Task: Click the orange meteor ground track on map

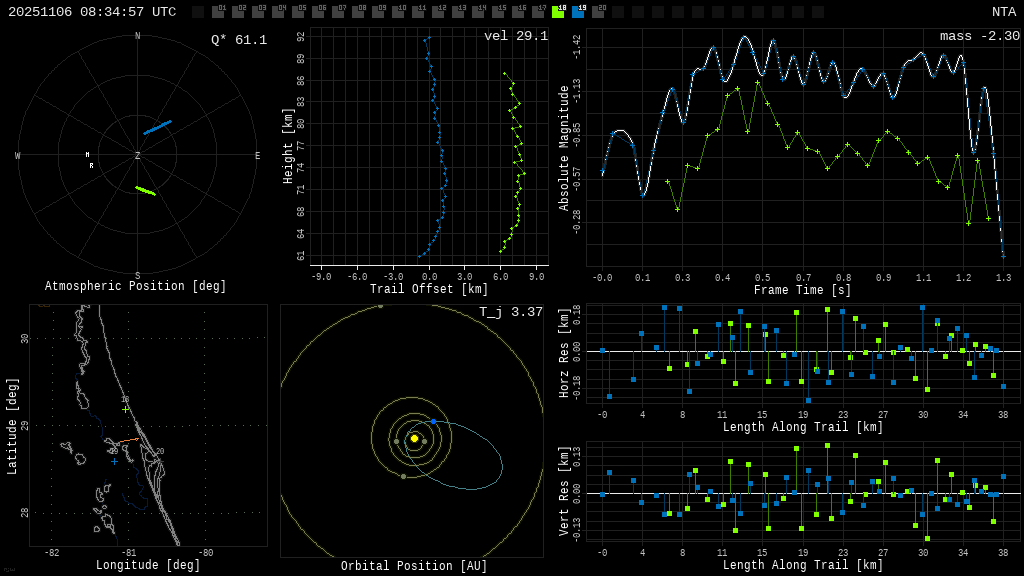Action: [129, 440]
